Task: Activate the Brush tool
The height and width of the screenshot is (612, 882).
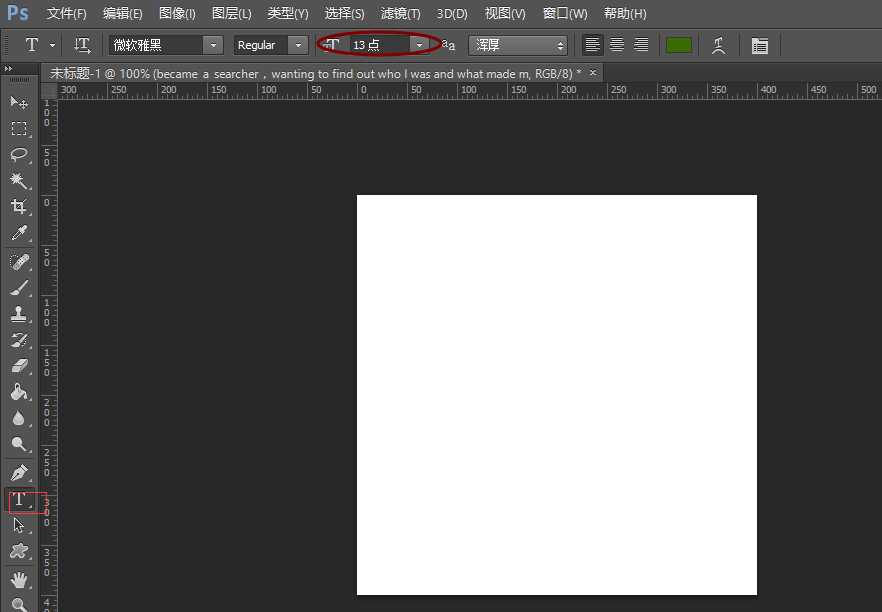Action: (x=18, y=288)
